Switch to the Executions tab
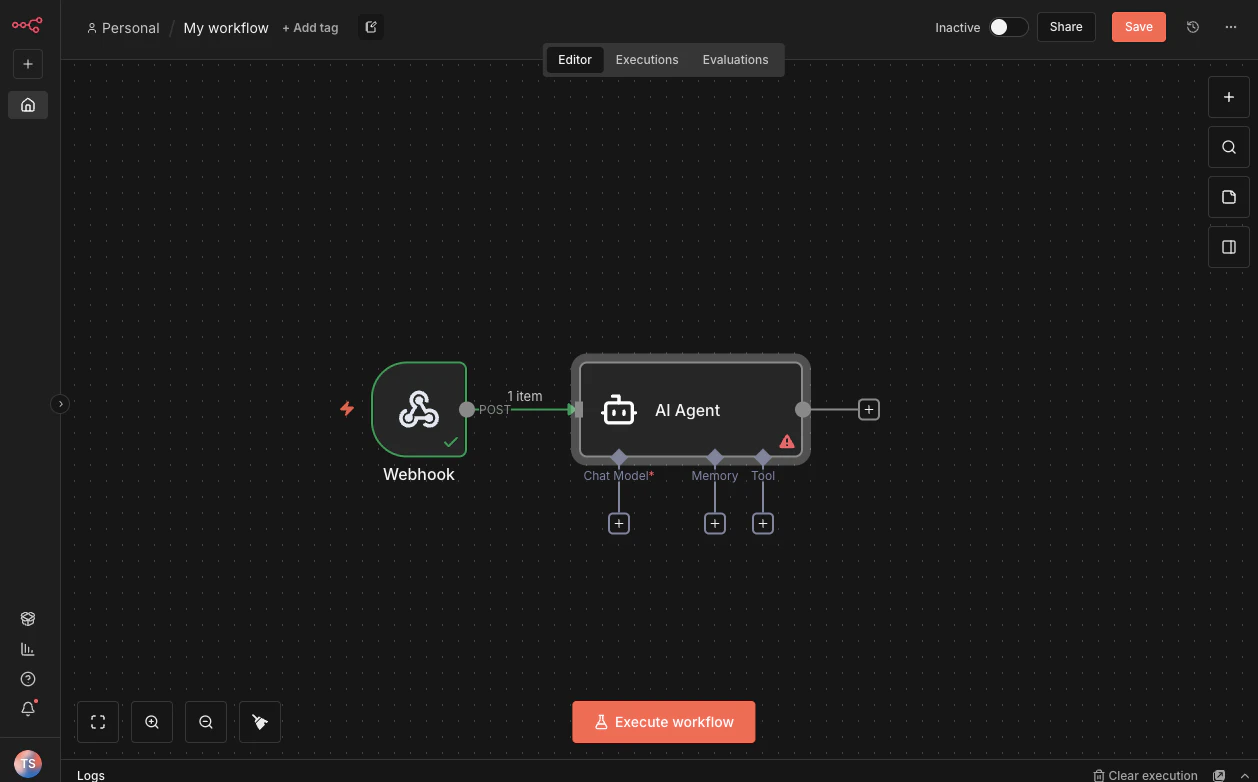 (647, 60)
